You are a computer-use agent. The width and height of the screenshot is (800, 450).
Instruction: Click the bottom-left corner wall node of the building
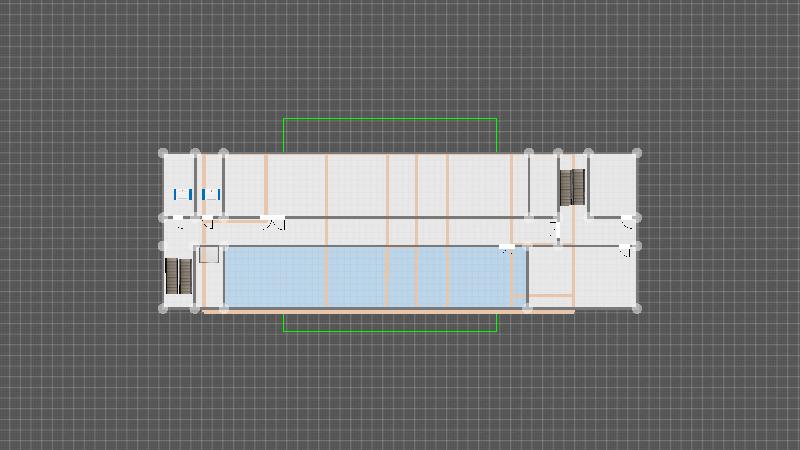pyautogui.click(x=164, y=308)
